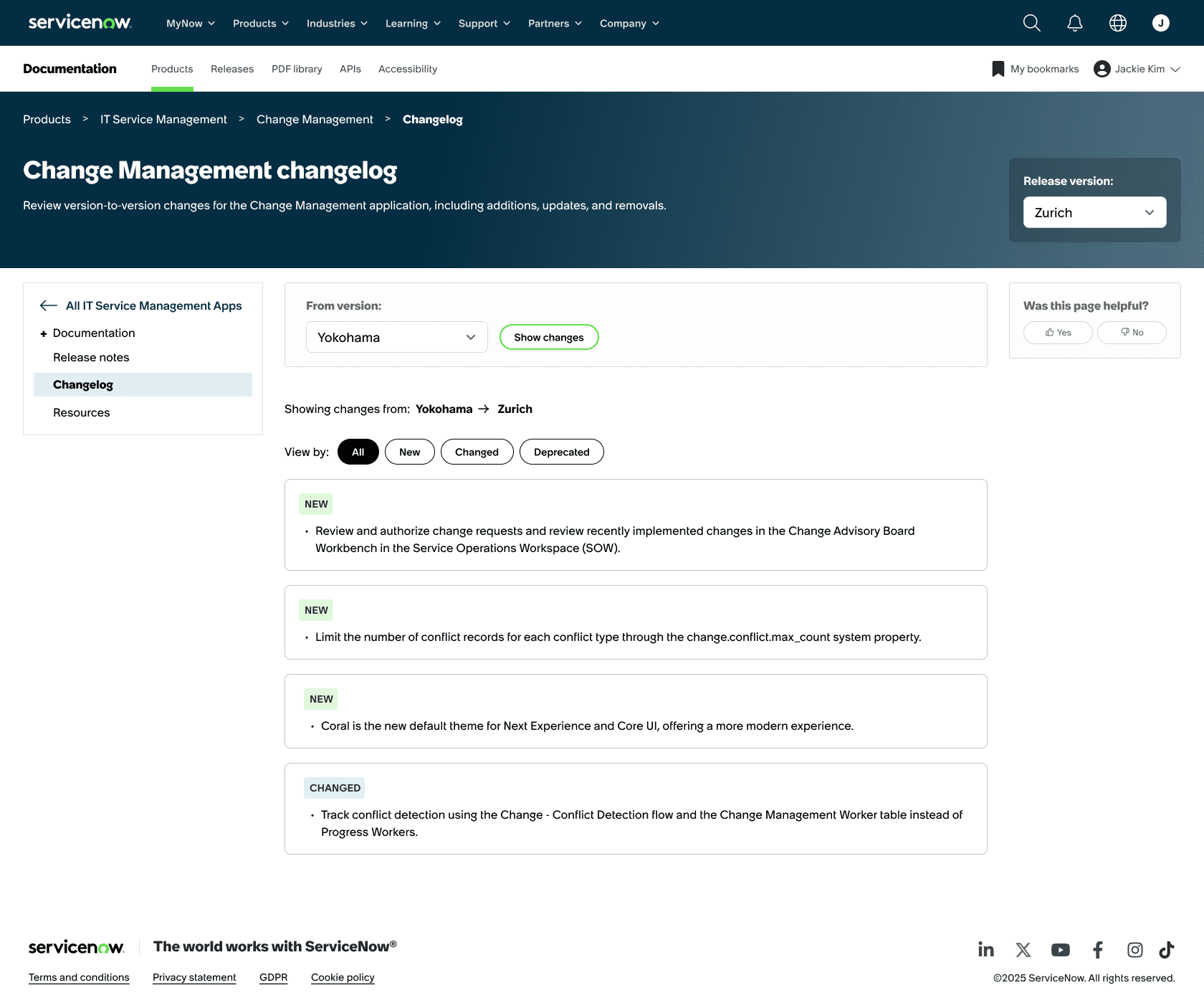Open the J user avatar
1204x1008 pixels.
tap(1161, 23)
